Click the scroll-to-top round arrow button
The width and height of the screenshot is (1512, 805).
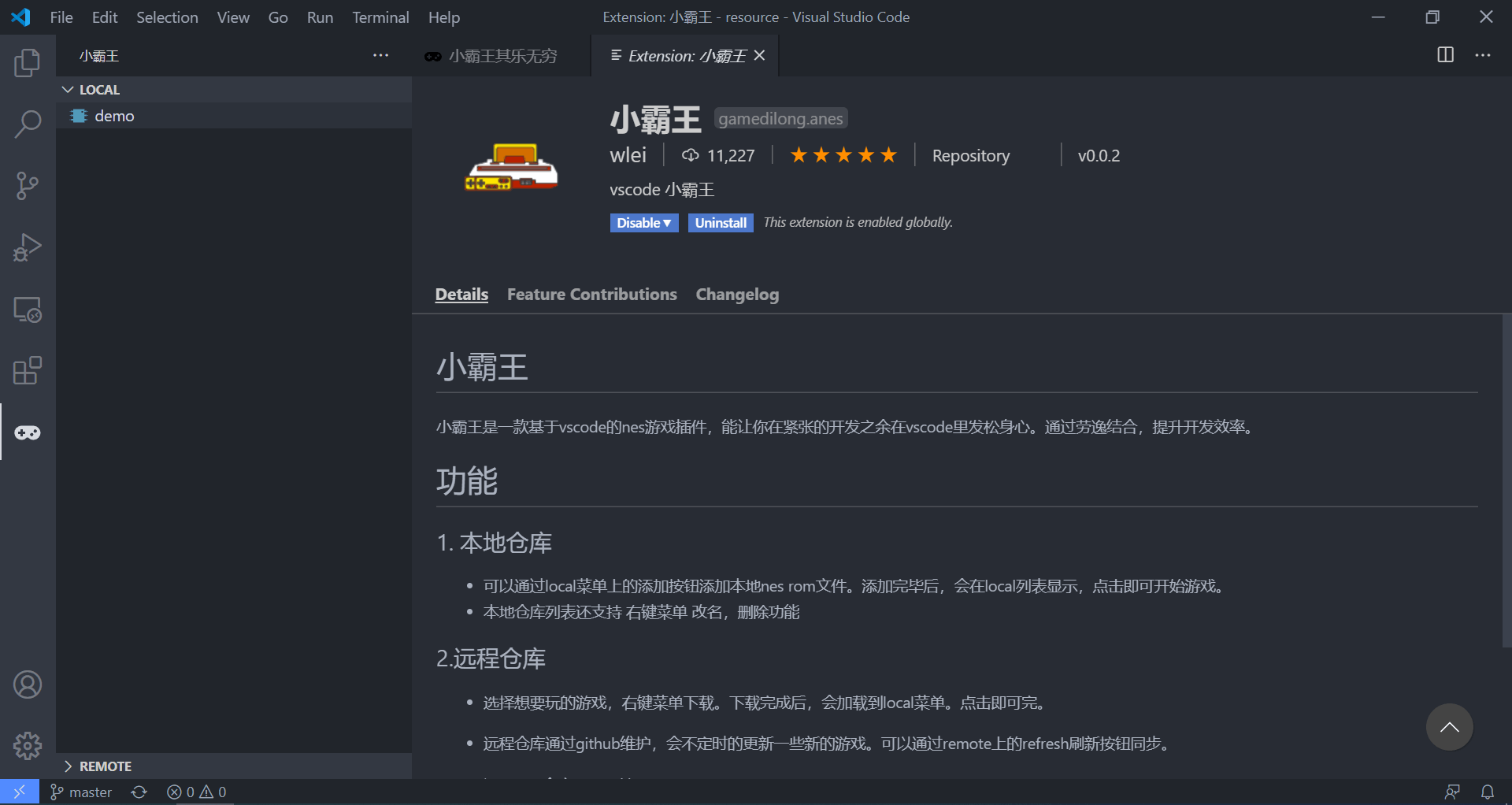(1449, 727)
